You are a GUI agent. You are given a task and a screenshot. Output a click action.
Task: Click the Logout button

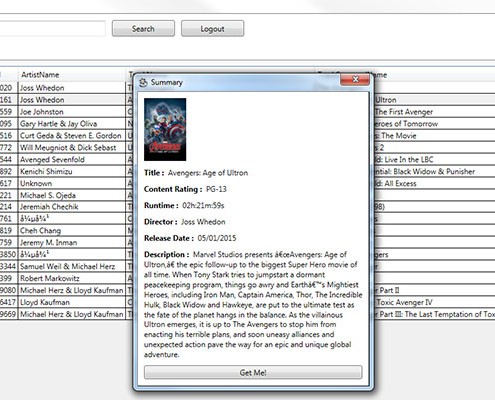point(212,29)
